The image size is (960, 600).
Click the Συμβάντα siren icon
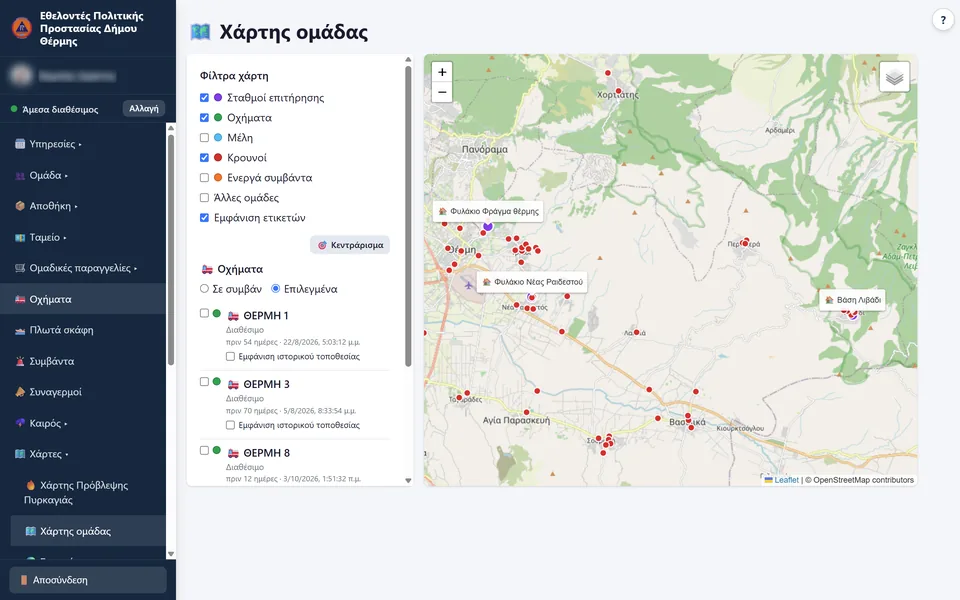point(20,361)
